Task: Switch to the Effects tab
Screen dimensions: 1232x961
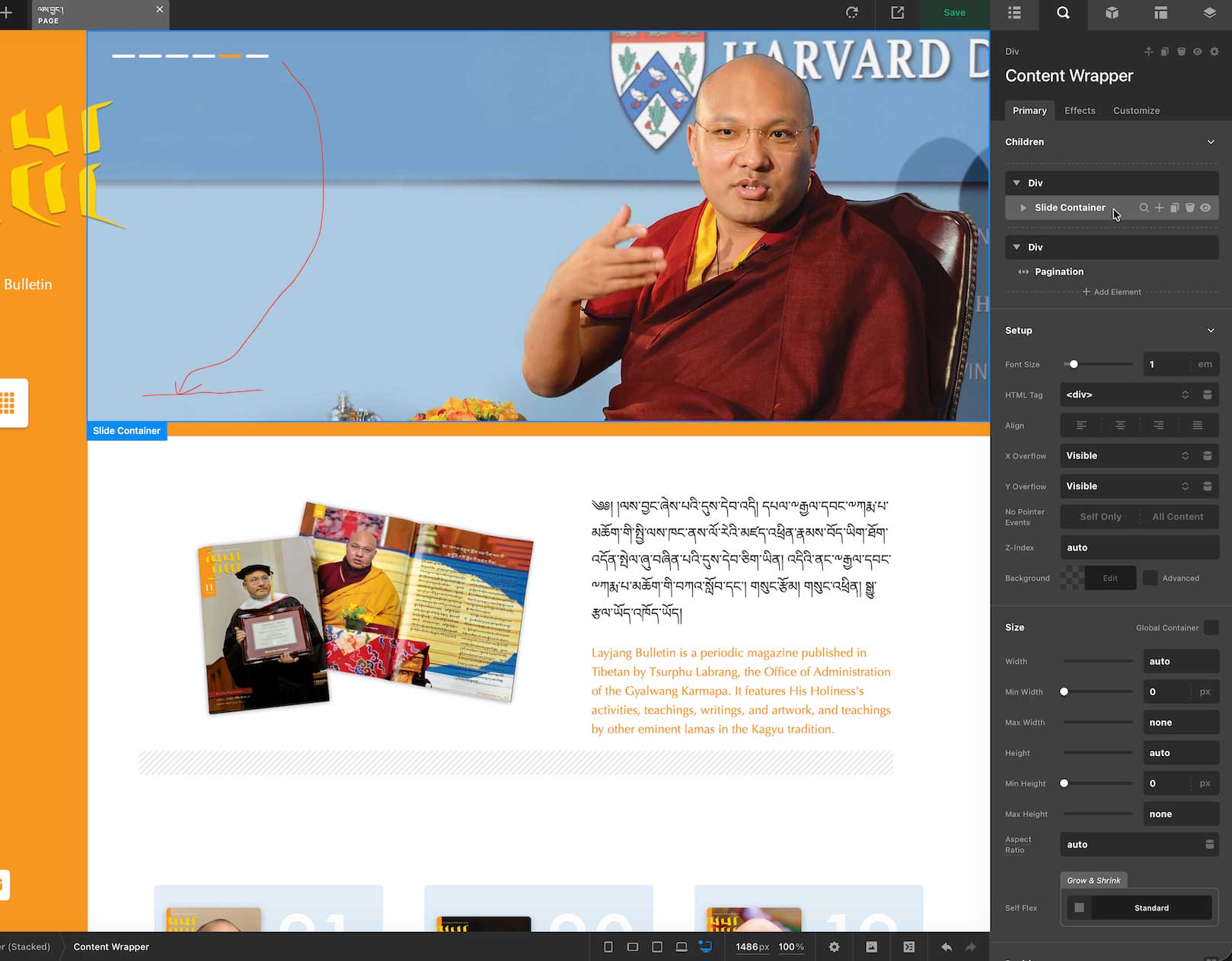Action: tap(1080, 110)
